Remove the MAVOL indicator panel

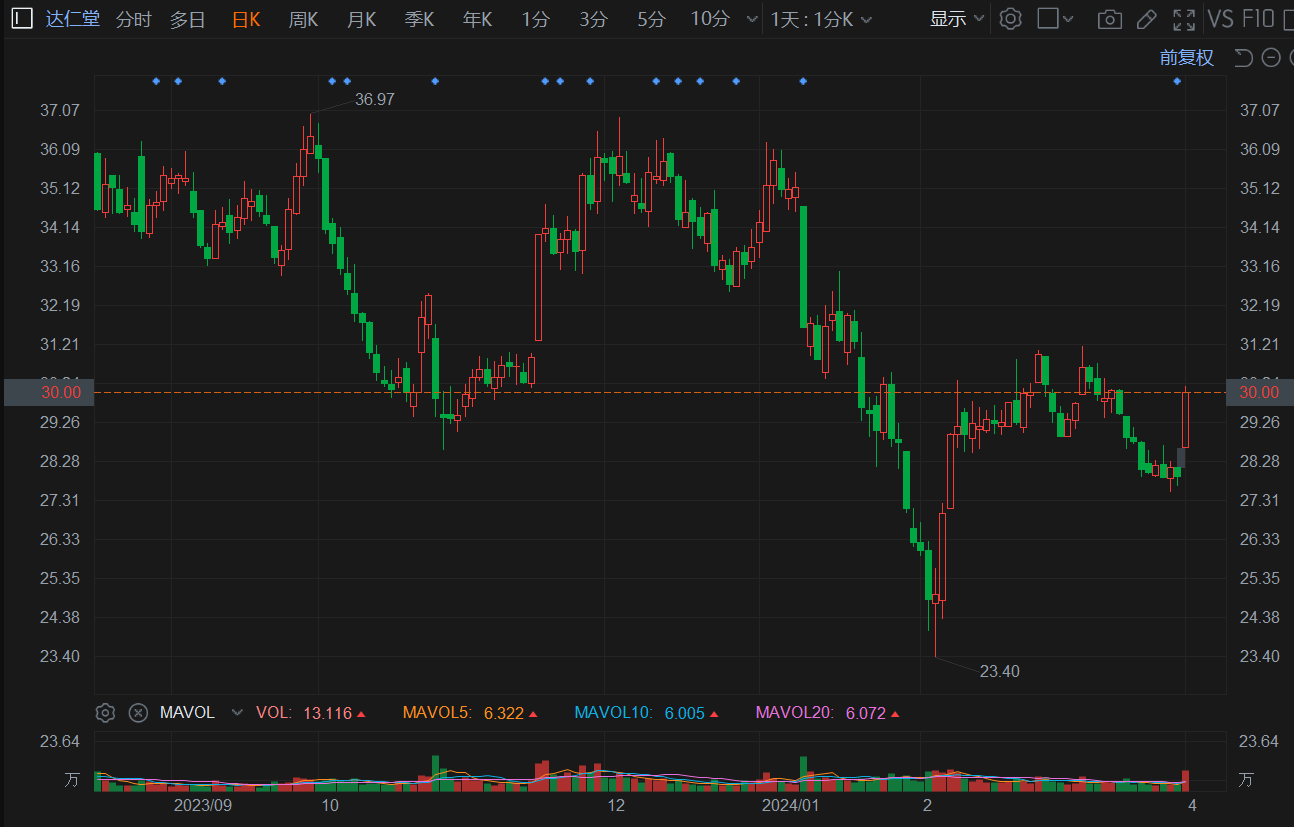point(139,713)
